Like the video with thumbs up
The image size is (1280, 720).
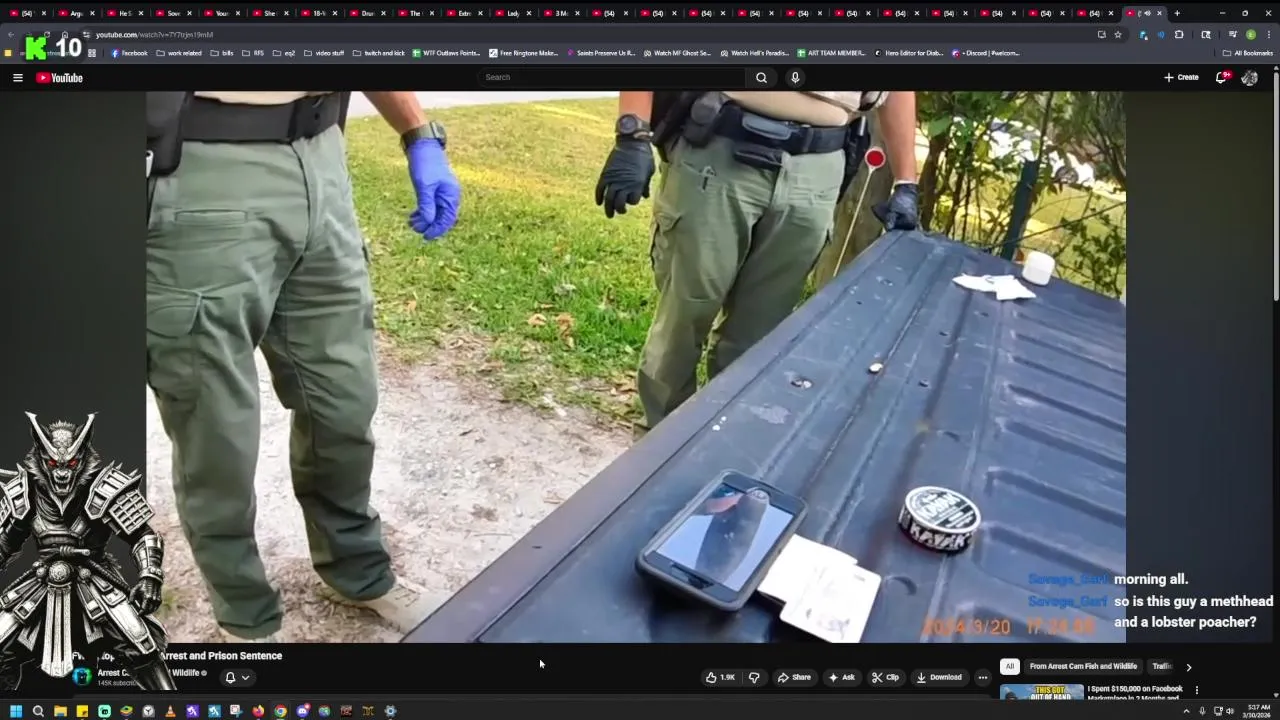pos(721,677)
